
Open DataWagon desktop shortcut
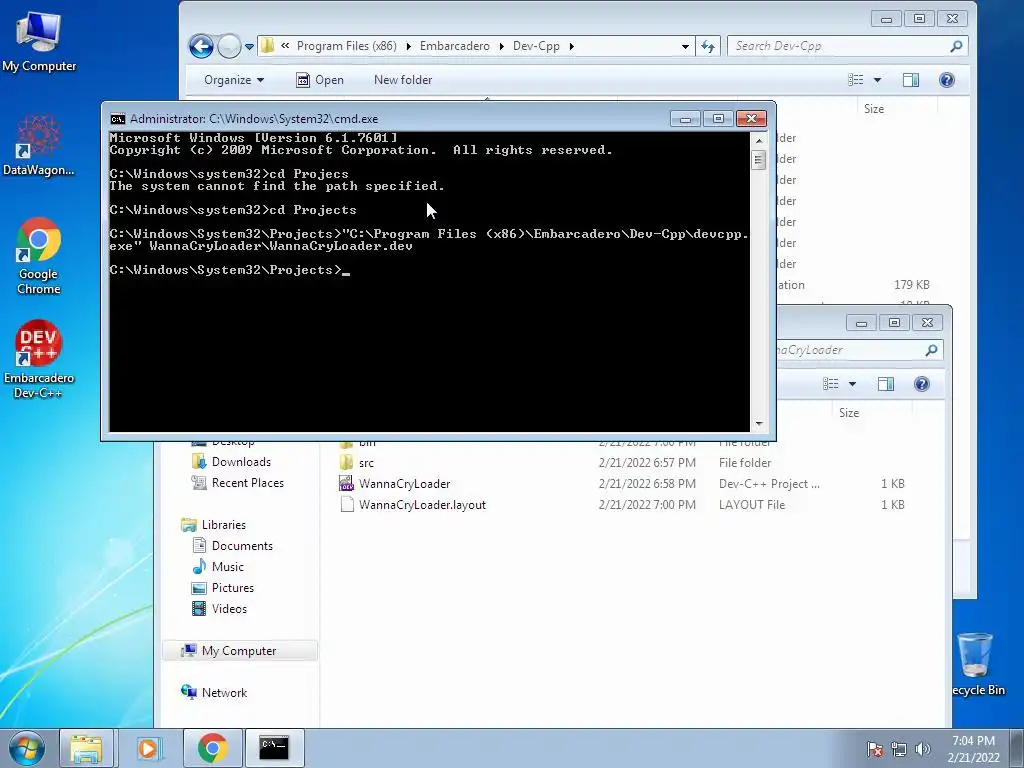[39, 145]
